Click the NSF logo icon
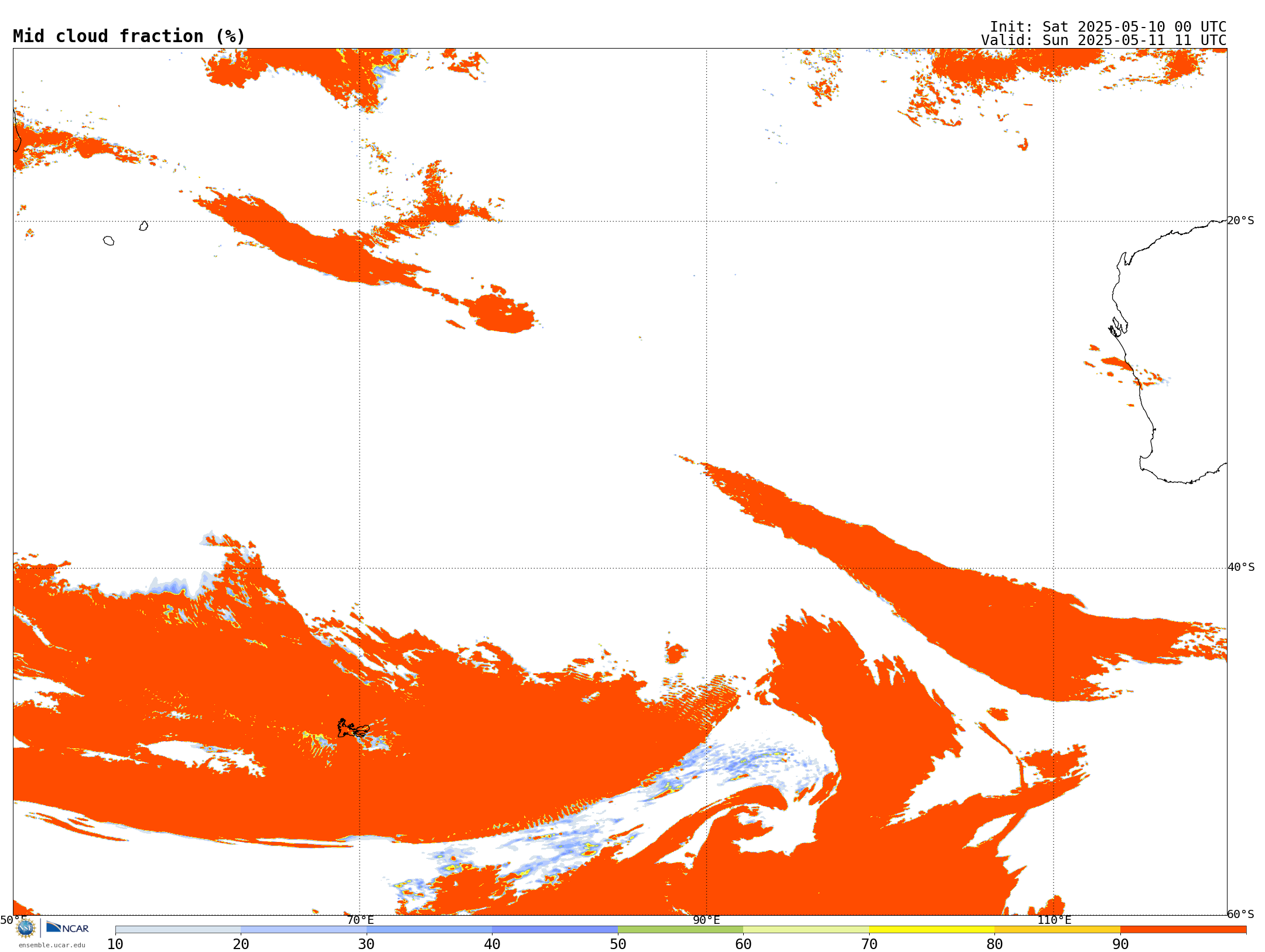 click(26, 928)
